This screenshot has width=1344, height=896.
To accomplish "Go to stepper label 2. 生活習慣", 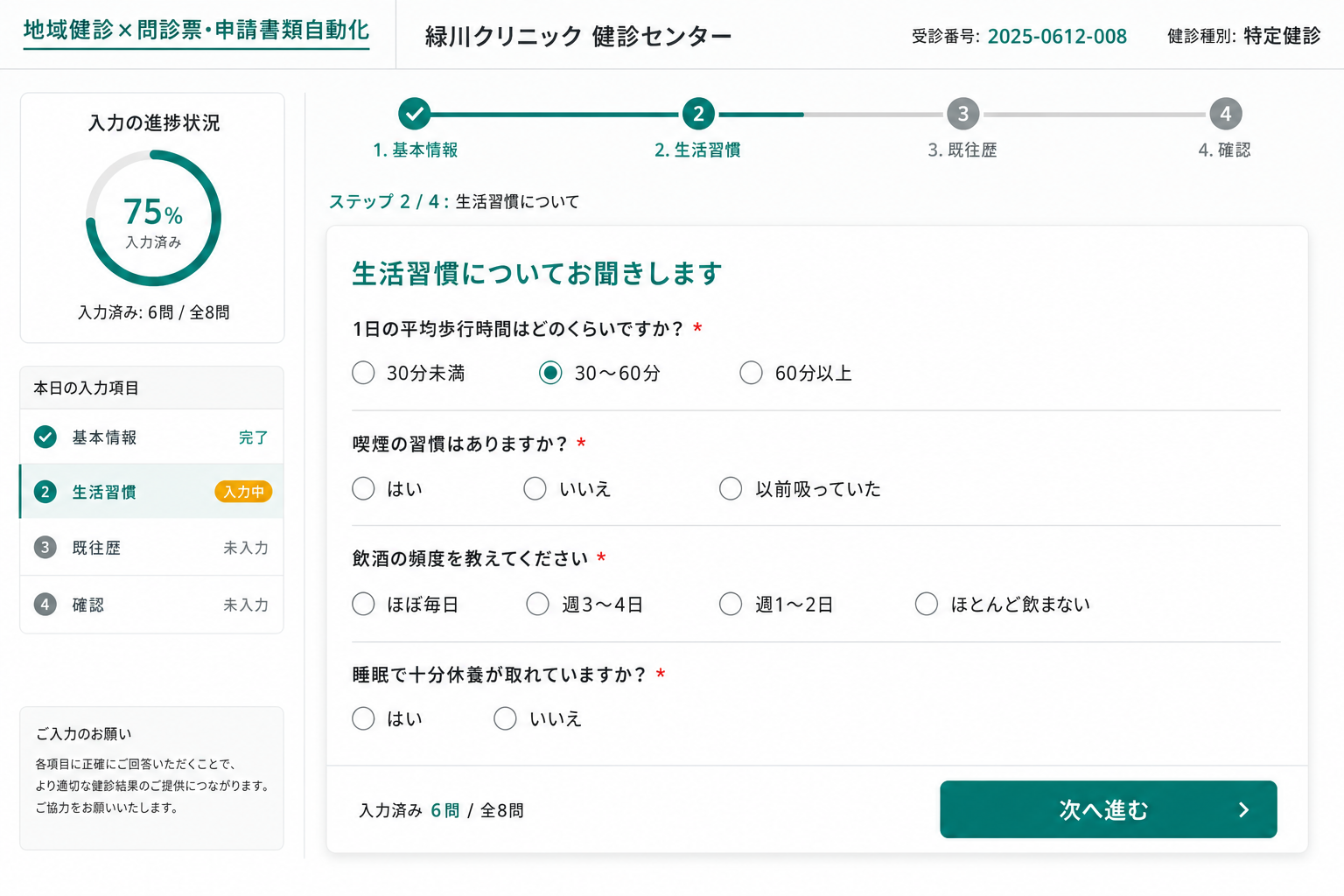I will click(697, 150).
